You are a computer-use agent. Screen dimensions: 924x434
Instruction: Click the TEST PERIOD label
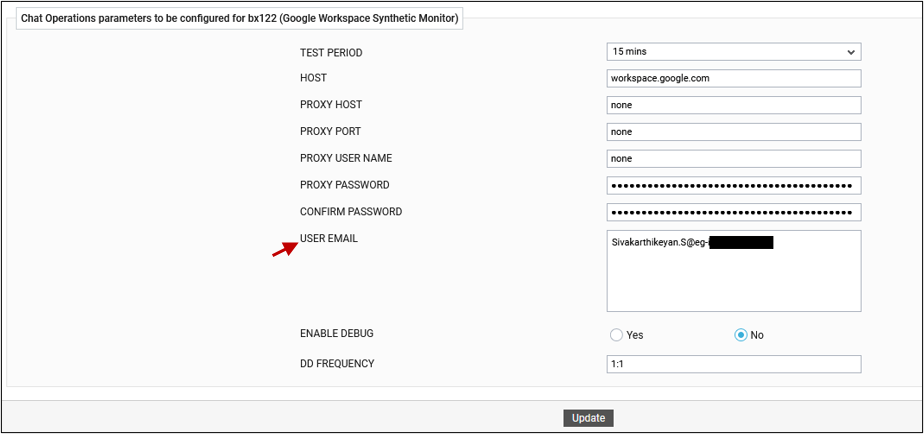coord(331,52)
